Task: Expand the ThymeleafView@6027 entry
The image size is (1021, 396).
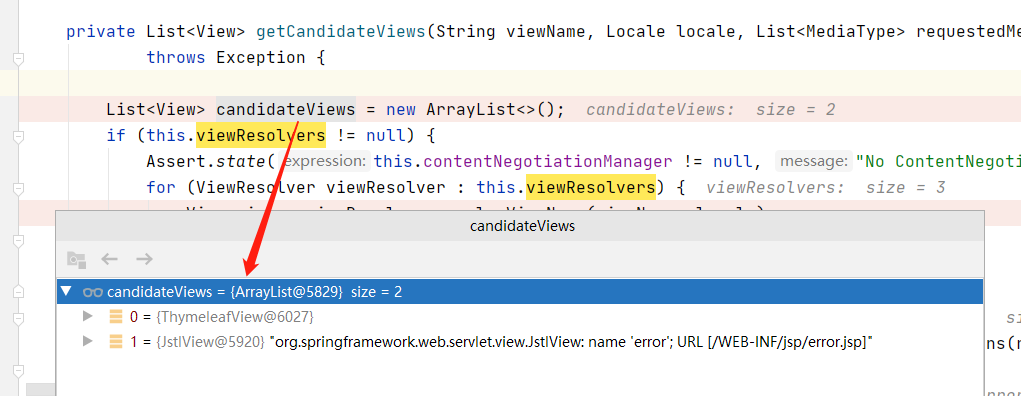Action: point(88,317)
